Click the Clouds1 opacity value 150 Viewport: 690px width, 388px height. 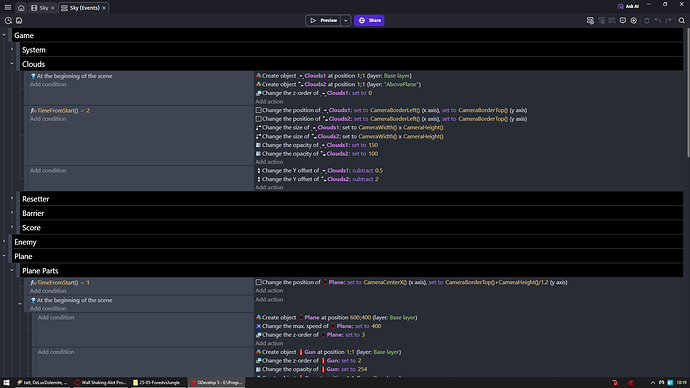[x=373, y=145]
